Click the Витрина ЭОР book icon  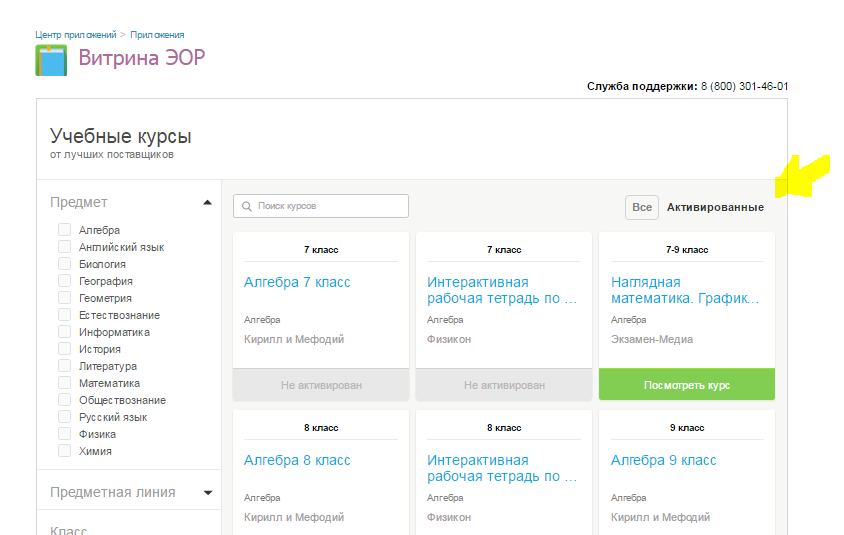(51, 60)
